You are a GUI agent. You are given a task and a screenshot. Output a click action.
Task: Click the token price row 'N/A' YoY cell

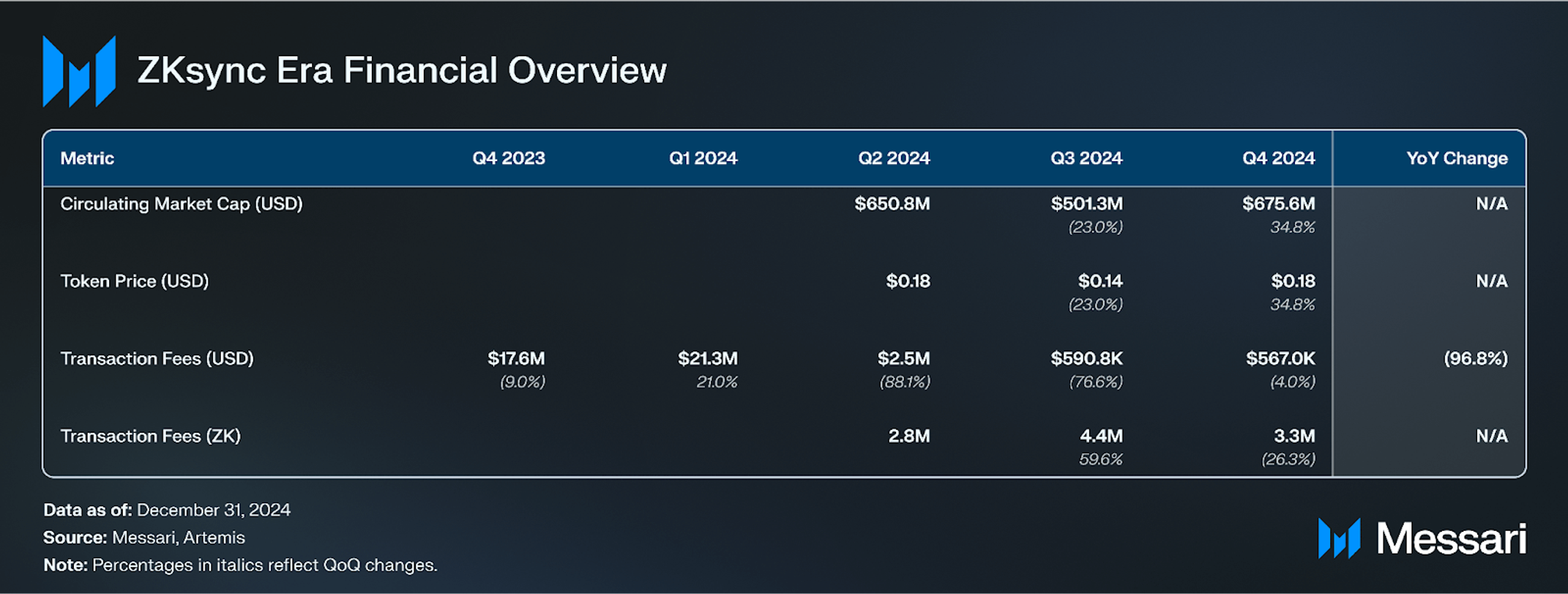point(1492,281)
